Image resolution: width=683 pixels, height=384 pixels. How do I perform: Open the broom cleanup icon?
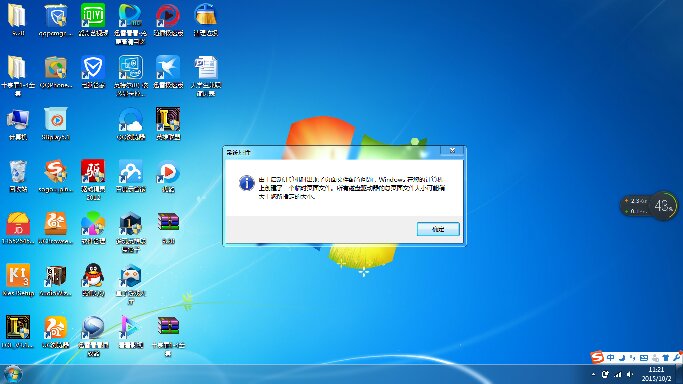[x=206, y=16]
